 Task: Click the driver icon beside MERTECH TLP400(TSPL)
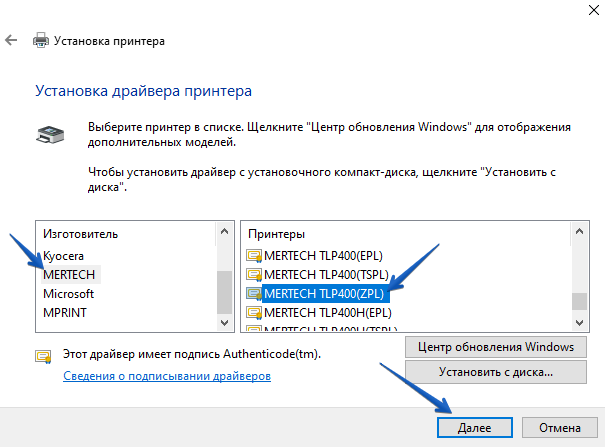[254, 274]
